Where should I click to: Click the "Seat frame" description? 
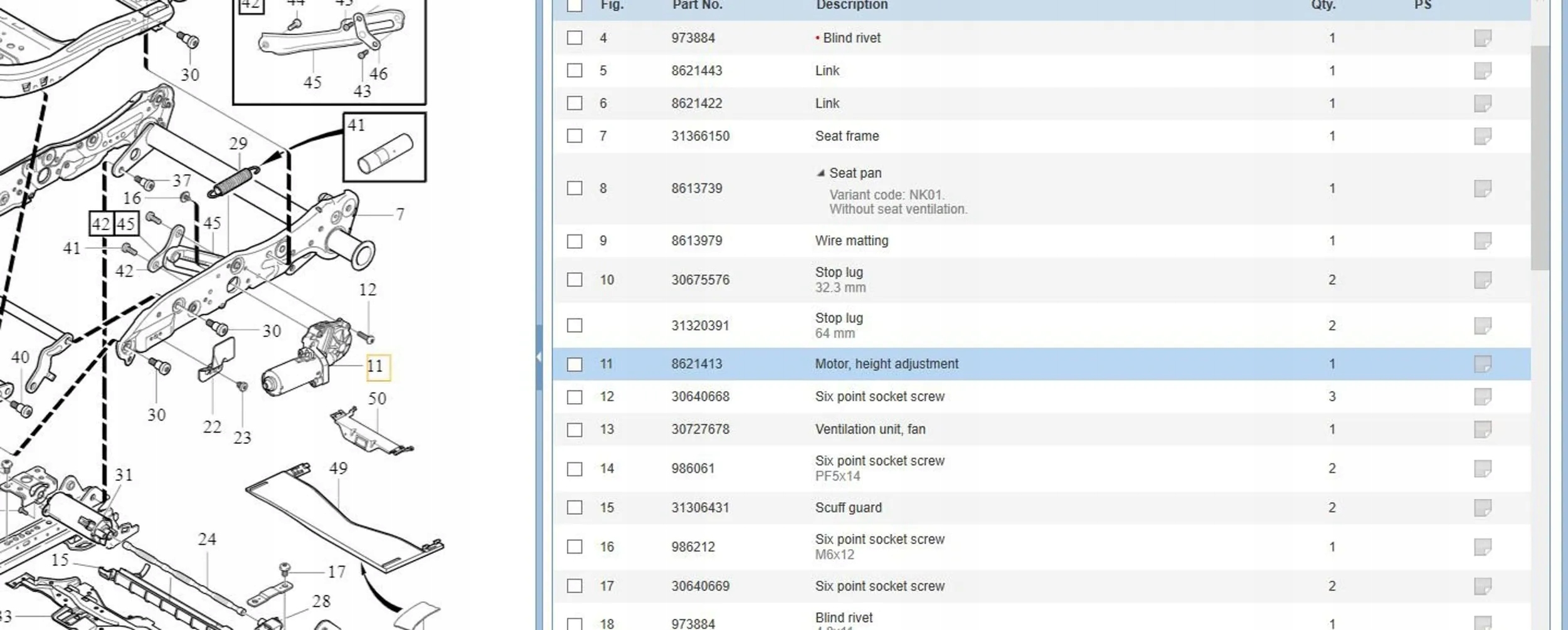click(x=847, y=136)
